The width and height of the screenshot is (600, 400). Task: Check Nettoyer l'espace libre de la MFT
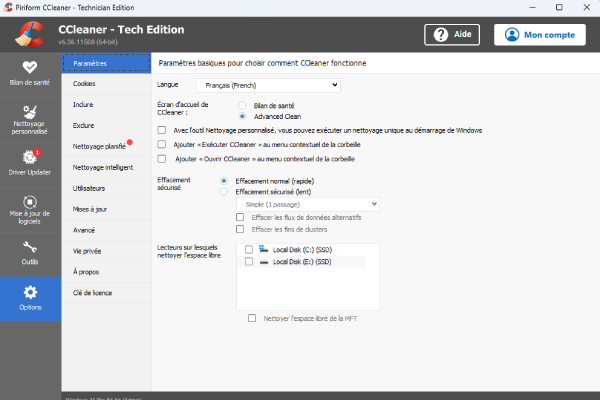point(252,318)
